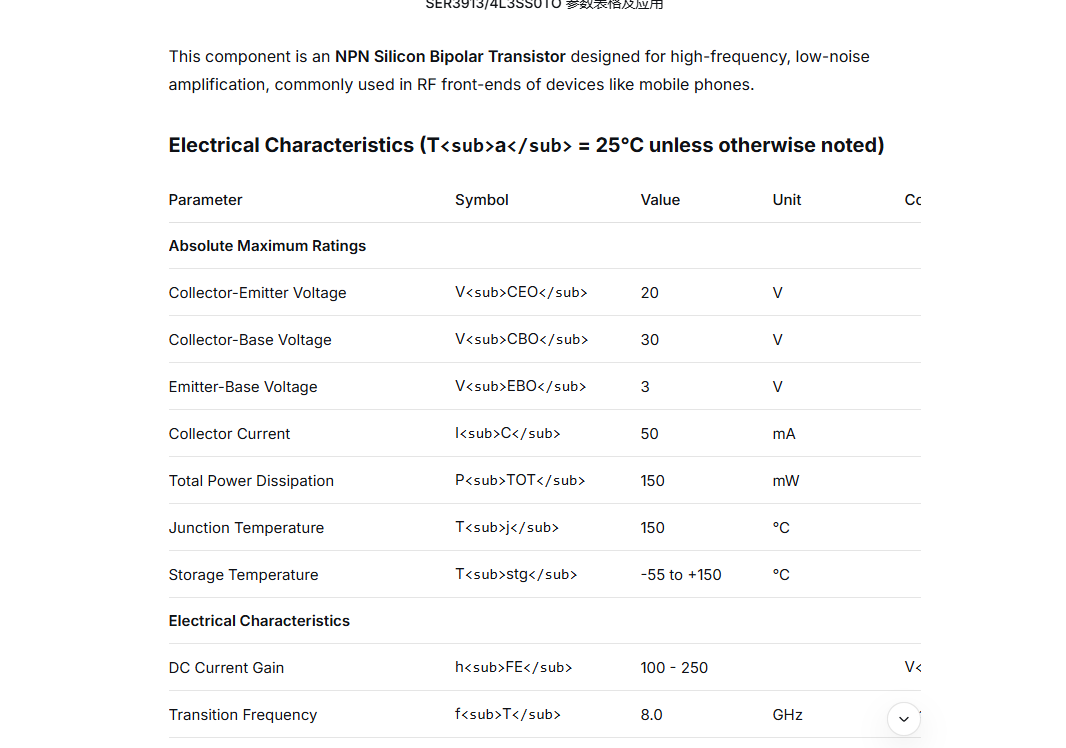Select the Collector-Emitter Voltage row label

click(x=257, y=293)
